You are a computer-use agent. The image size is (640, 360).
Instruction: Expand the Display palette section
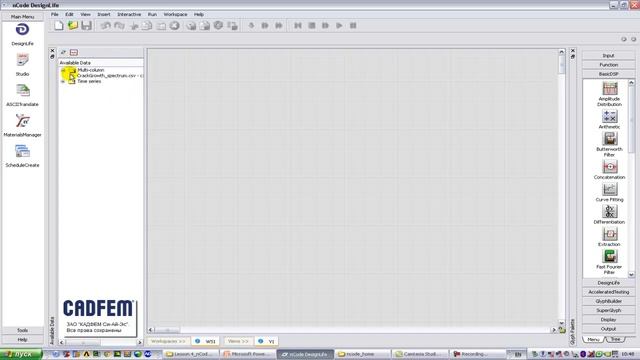tap(609, 320)
